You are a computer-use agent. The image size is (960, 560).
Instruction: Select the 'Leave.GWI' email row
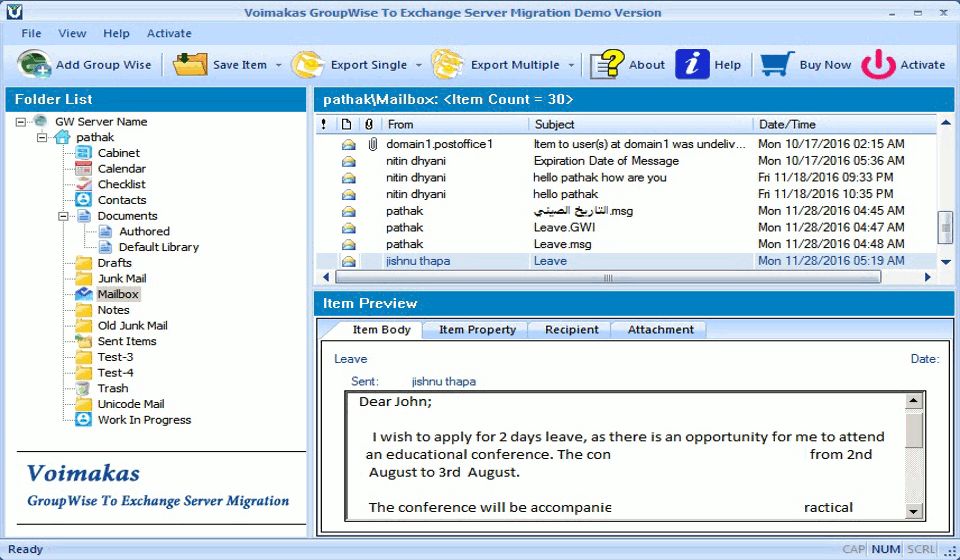click(626, 228)
